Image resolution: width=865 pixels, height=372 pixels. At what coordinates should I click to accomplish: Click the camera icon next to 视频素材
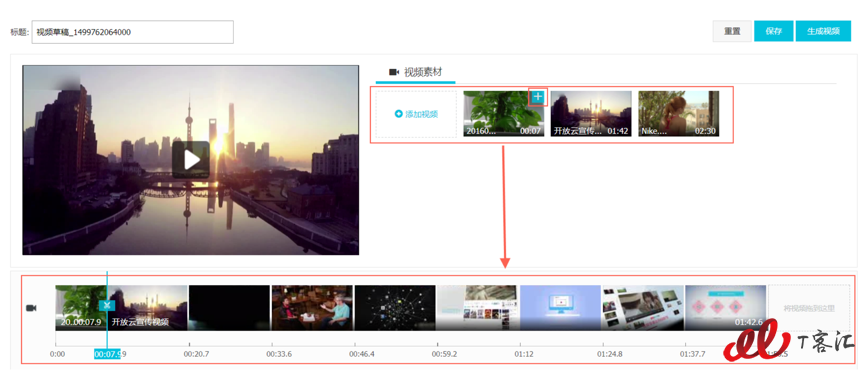pos(394,72)
